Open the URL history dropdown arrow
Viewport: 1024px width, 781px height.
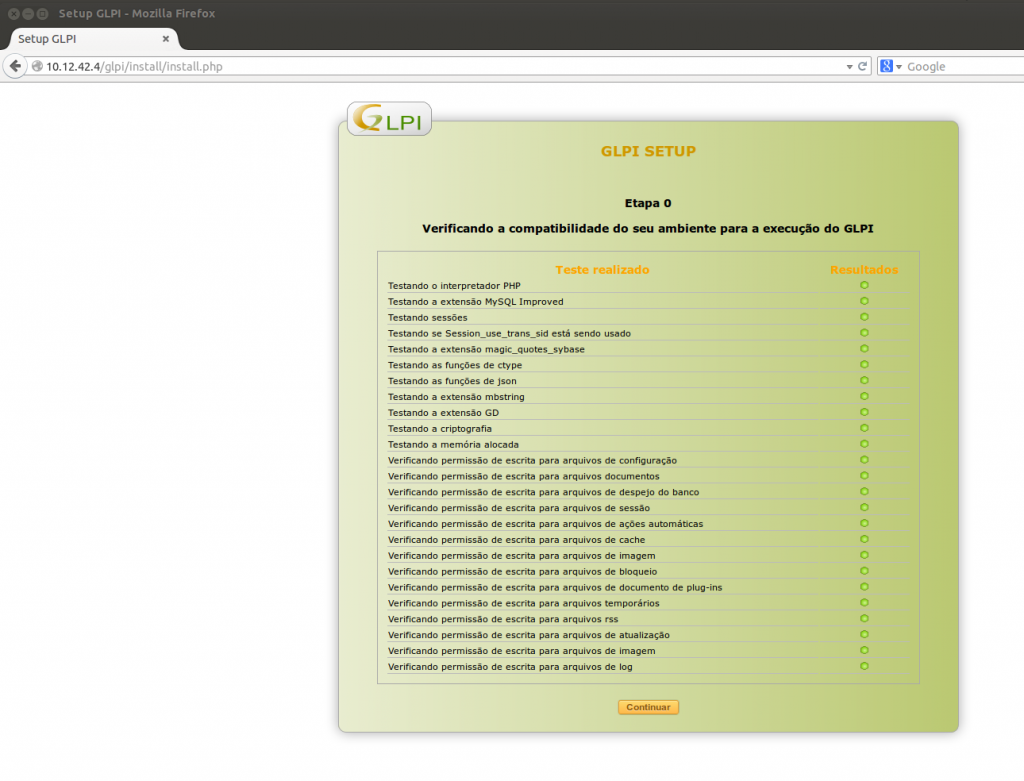click(849, 67)
